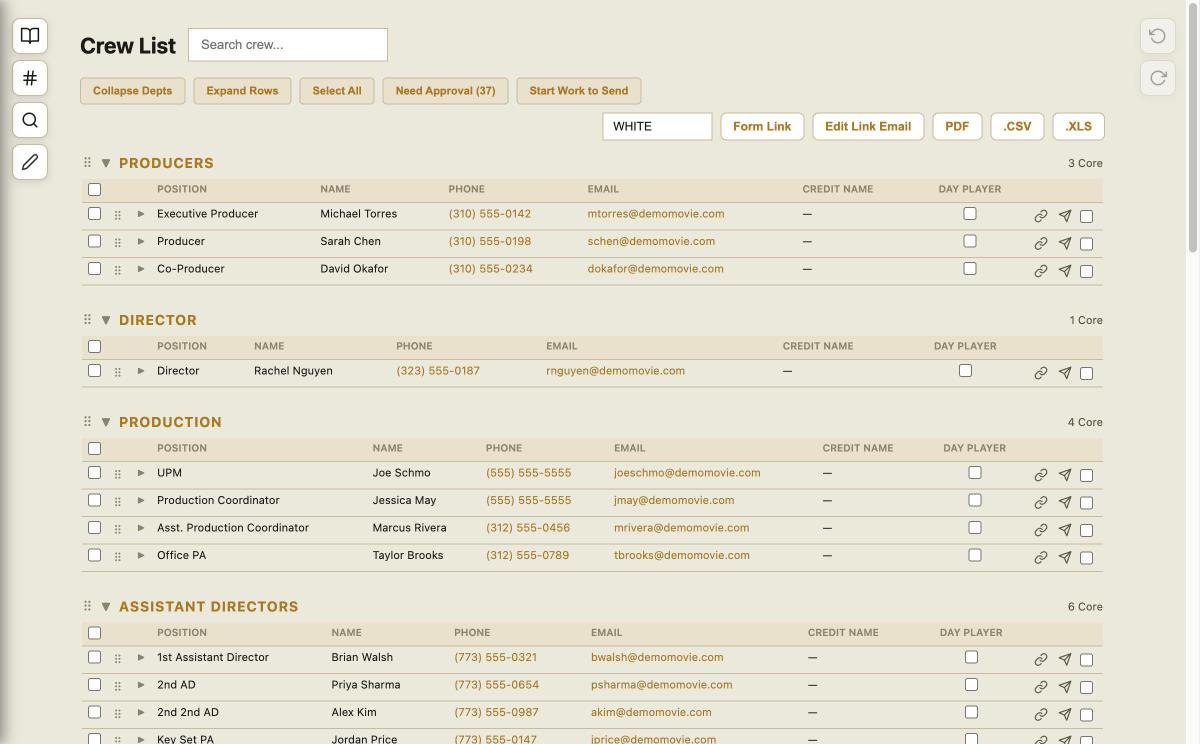The height and width of the screenshot is (744, 1200).
Task: Expand the Co-Producer row arrow
Action: tap(141, 269)
